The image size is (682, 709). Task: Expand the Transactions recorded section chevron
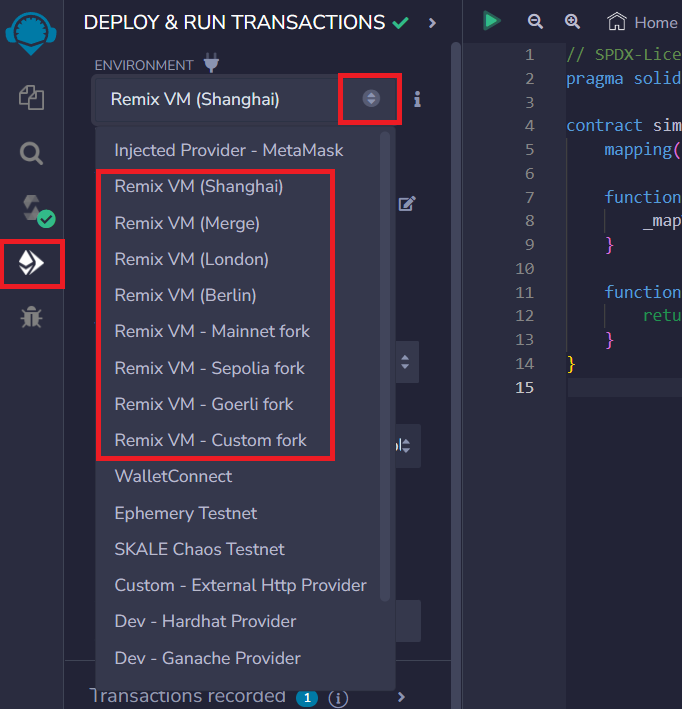coord(401,697)
